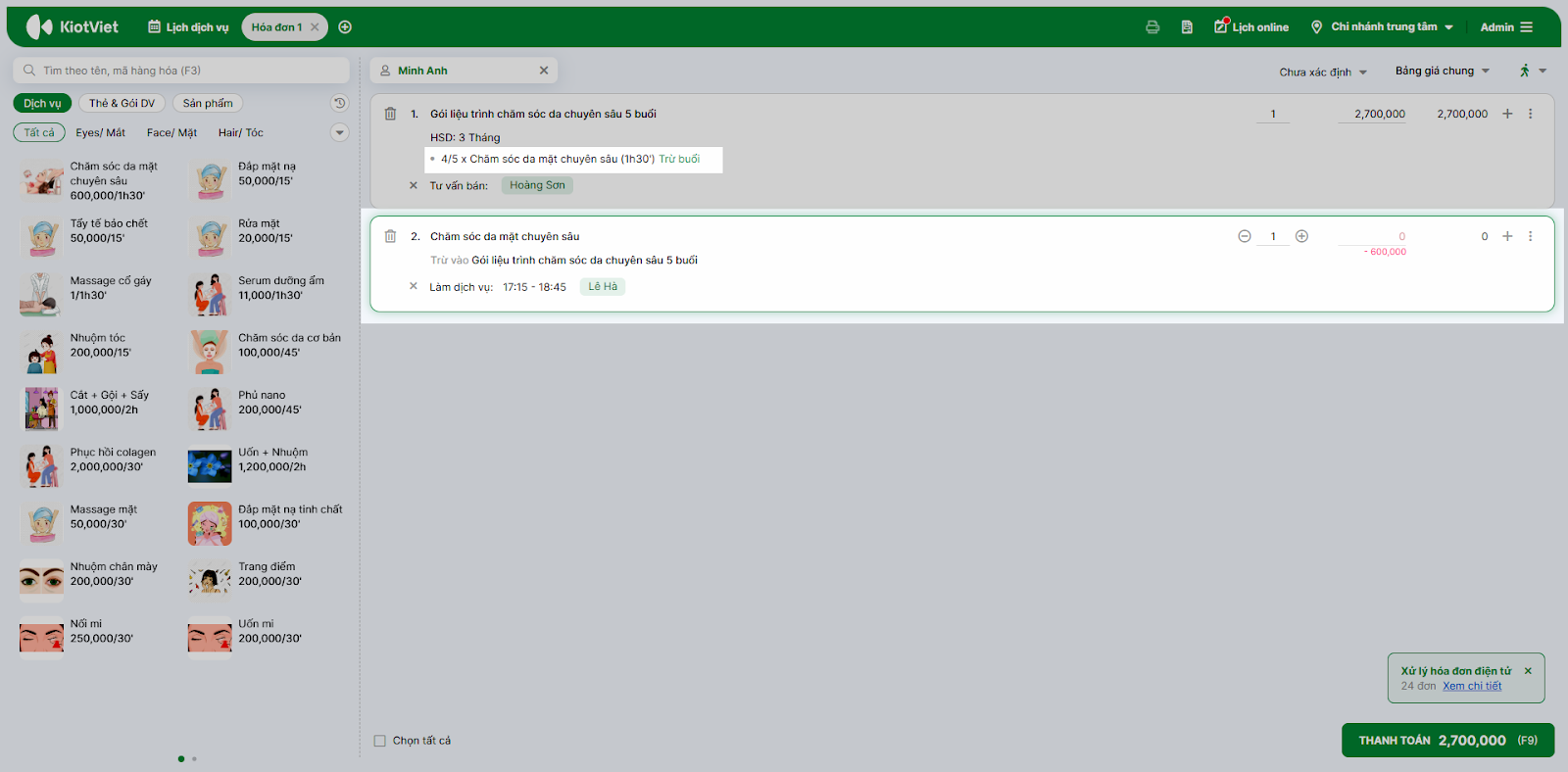The height and width of the screenshot is (772, 1568).
Task: Add service Nhuộm chân mày
Action: pyautogui.click(x=89, y=581)
